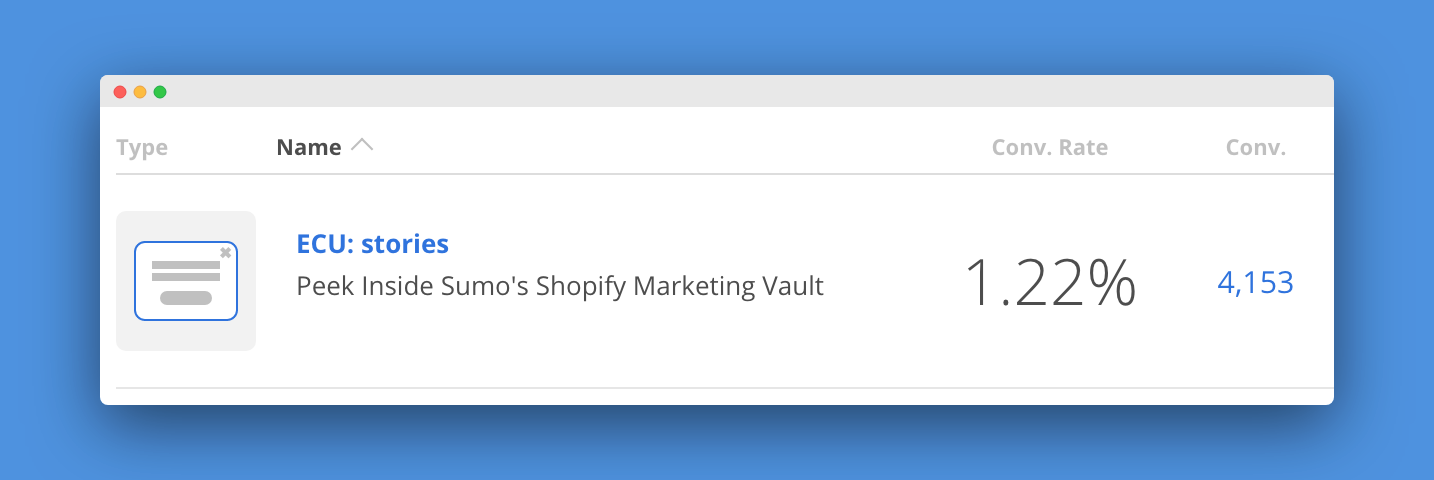Open the "ECU: stories" link

[x=372, y=243]
